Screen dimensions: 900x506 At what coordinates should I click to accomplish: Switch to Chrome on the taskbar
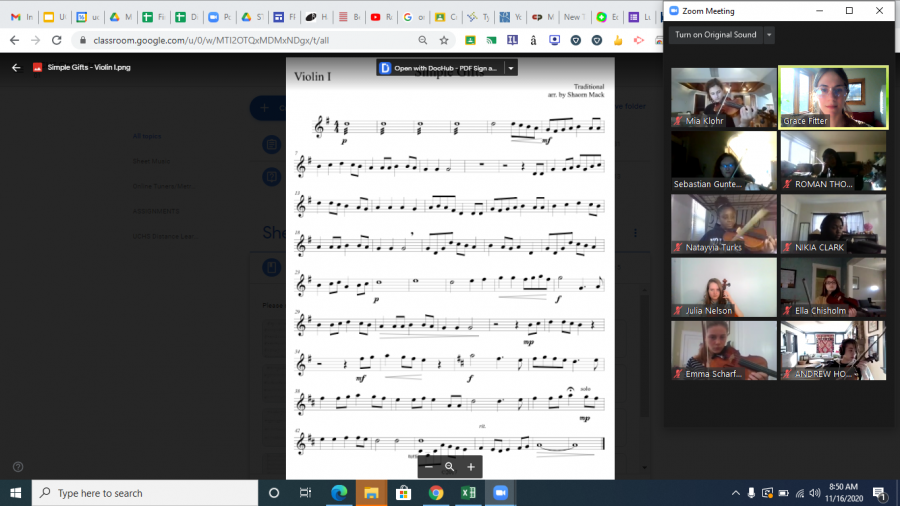point(436,493)
